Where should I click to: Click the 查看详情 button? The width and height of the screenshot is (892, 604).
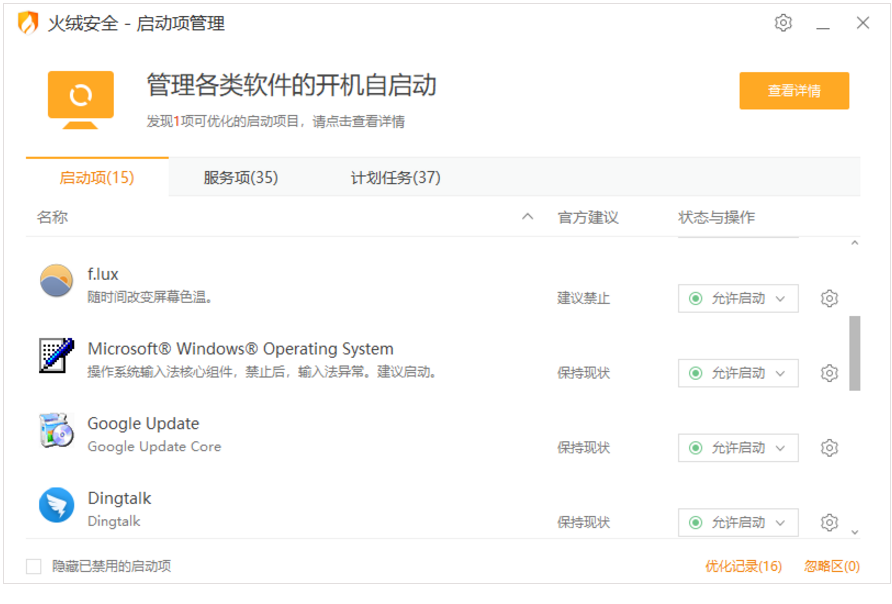point(794,91)
